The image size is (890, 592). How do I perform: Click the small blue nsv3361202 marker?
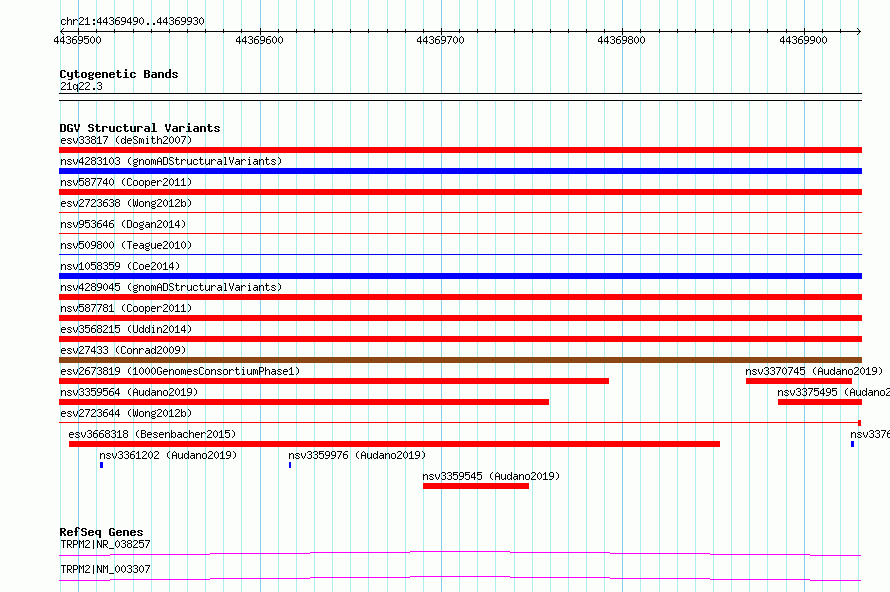102,465
